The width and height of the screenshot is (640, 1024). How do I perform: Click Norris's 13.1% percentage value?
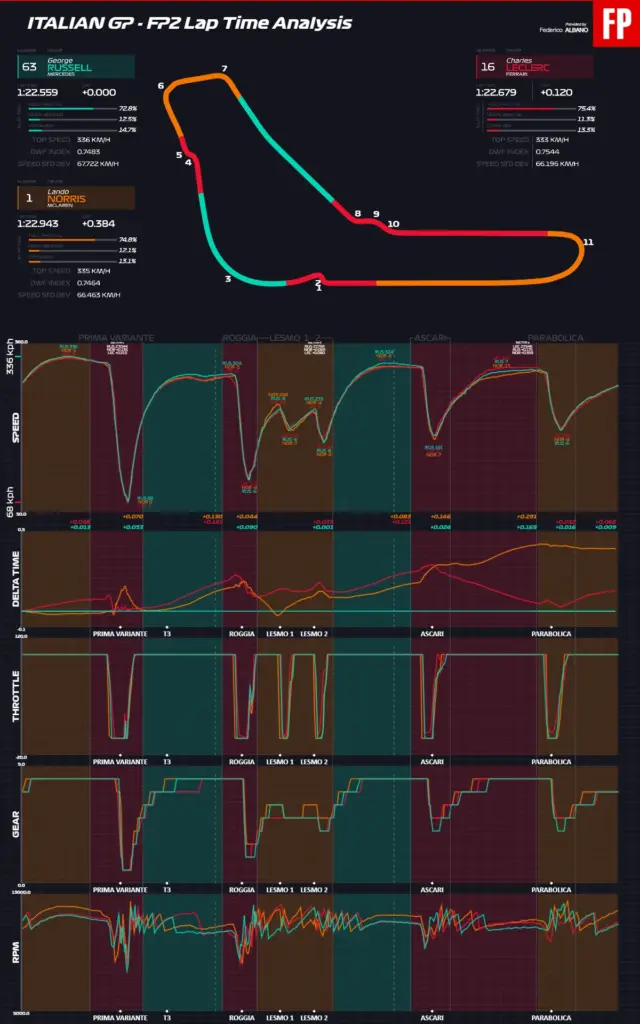pyautogui.click(x=127, y=261)
